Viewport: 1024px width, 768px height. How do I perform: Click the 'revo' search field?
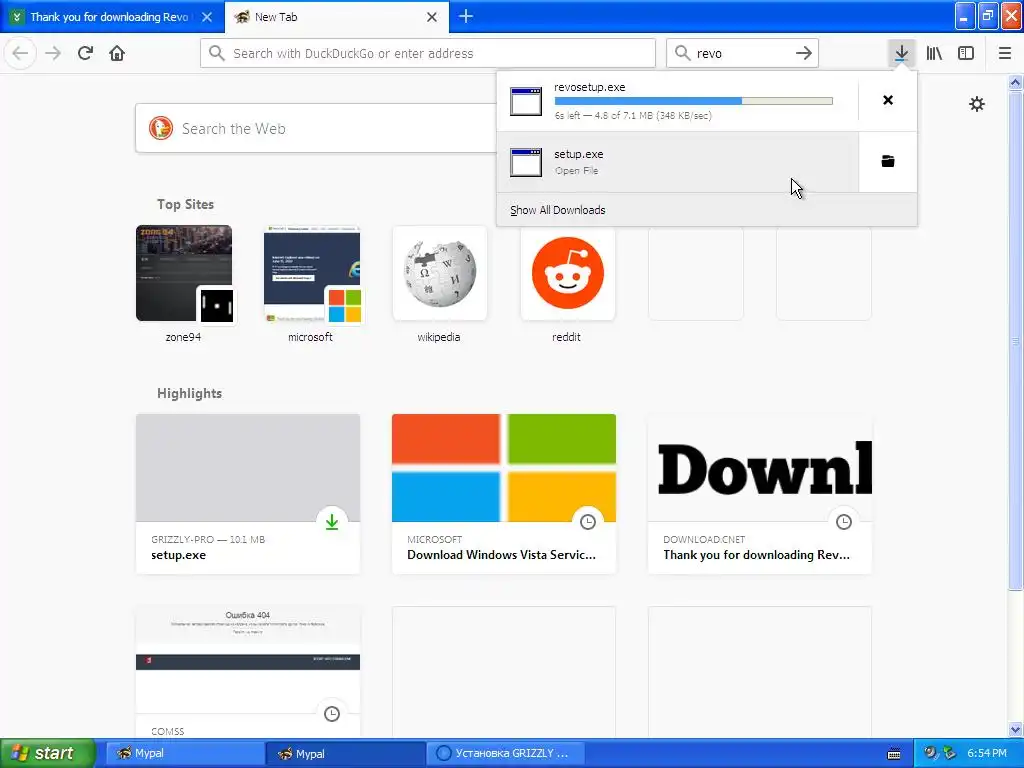click(x=742, y=53)
